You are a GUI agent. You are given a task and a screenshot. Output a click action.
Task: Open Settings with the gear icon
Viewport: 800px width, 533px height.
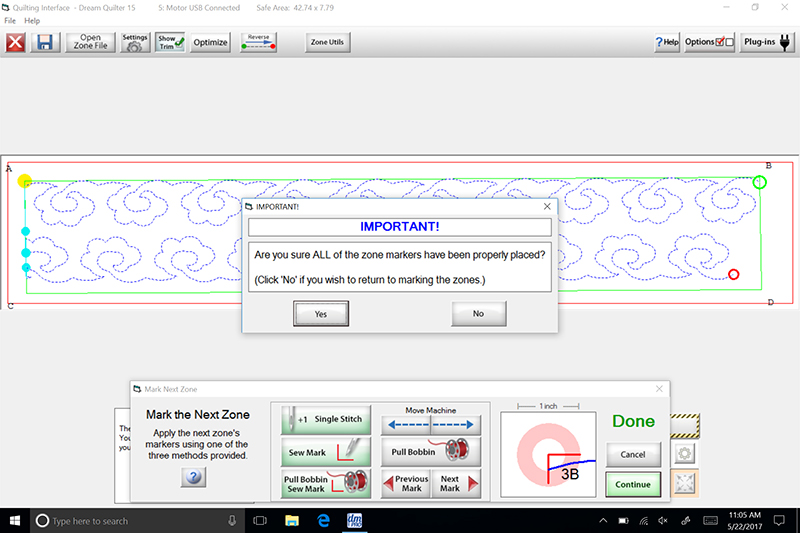tap(135, 43)
